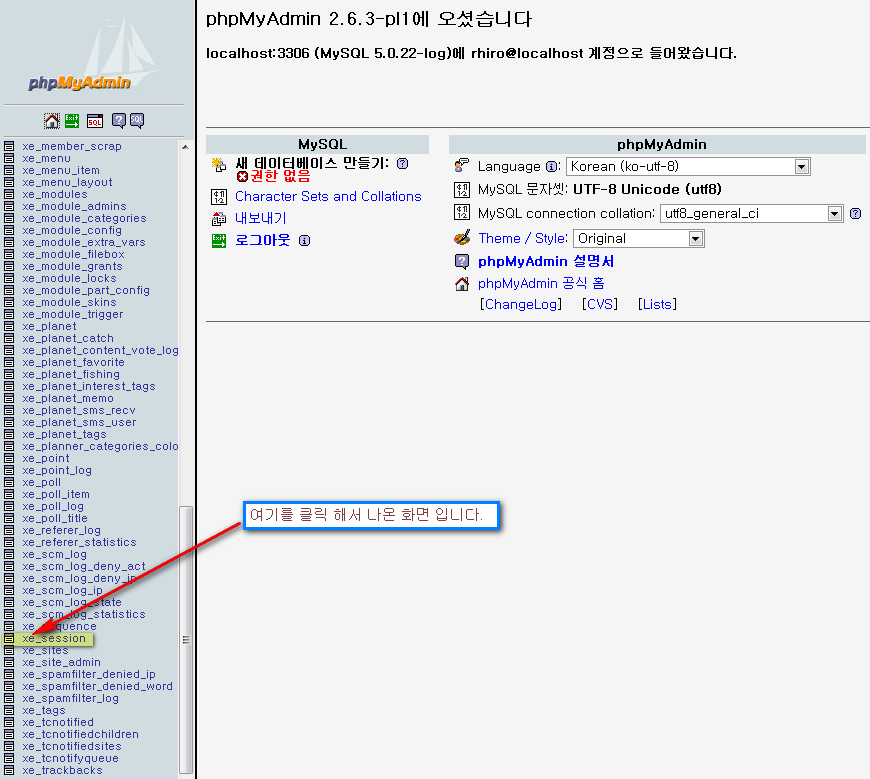Screen dimensions: 870x779
Task: Visit phpMyAdmin 공식 홈 link
Action: [x=541, y=284]
